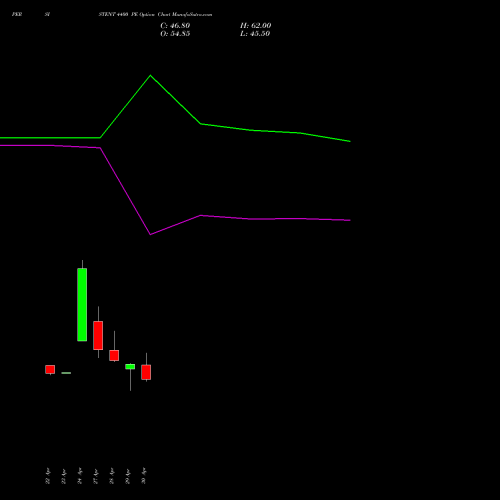Click the 27 Apr date label

pos(96,476)
